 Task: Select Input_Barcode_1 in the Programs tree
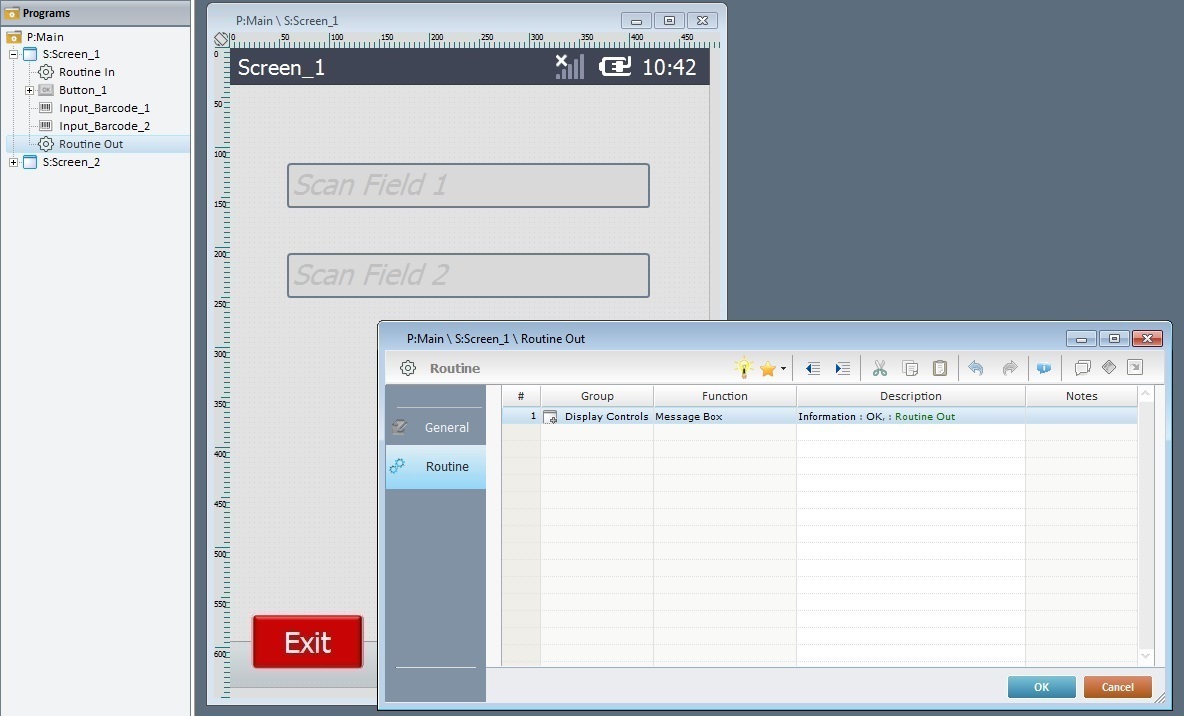pyautogui.click(x=104, y=108)
